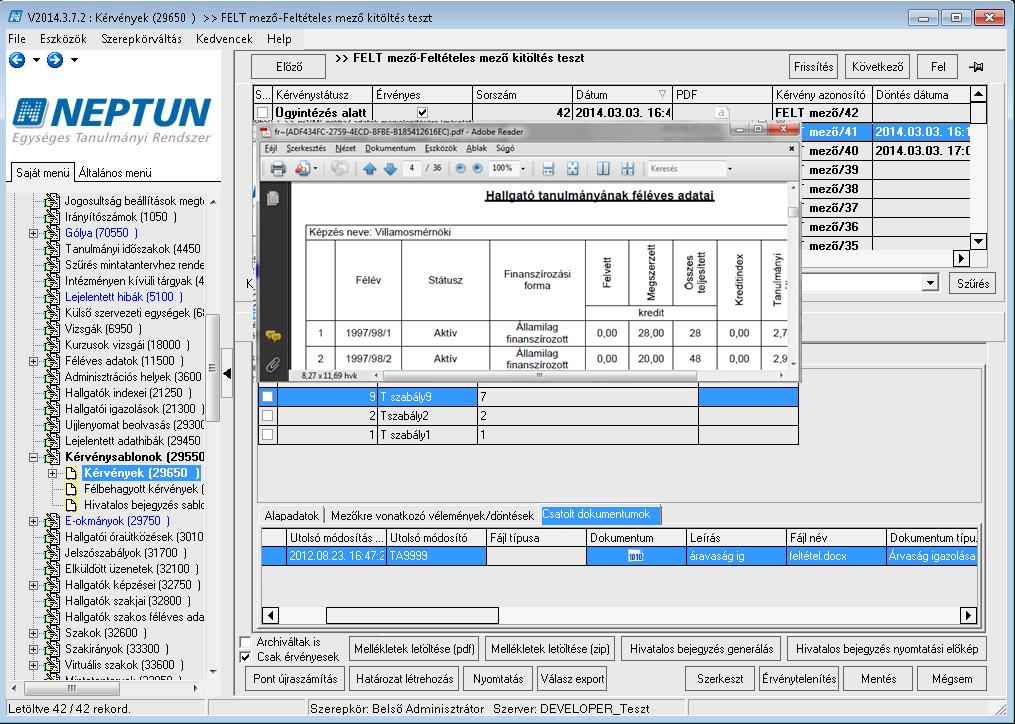Screen dimensions: 1015x724
Task: Open the Kedvencek menu
Action: click(x=224, y=39)
